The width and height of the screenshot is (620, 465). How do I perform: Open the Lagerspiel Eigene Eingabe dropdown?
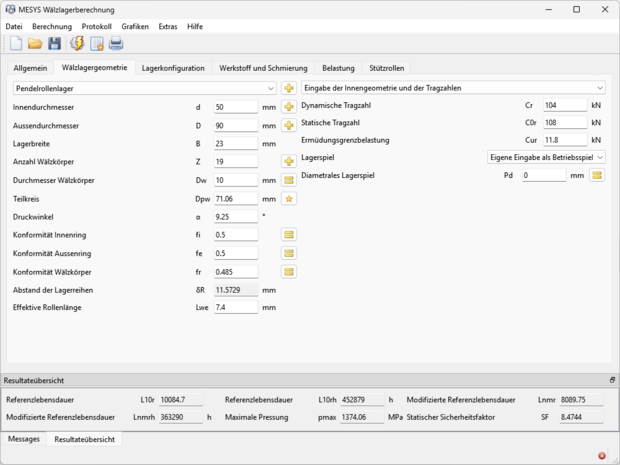tap(599, 157)
